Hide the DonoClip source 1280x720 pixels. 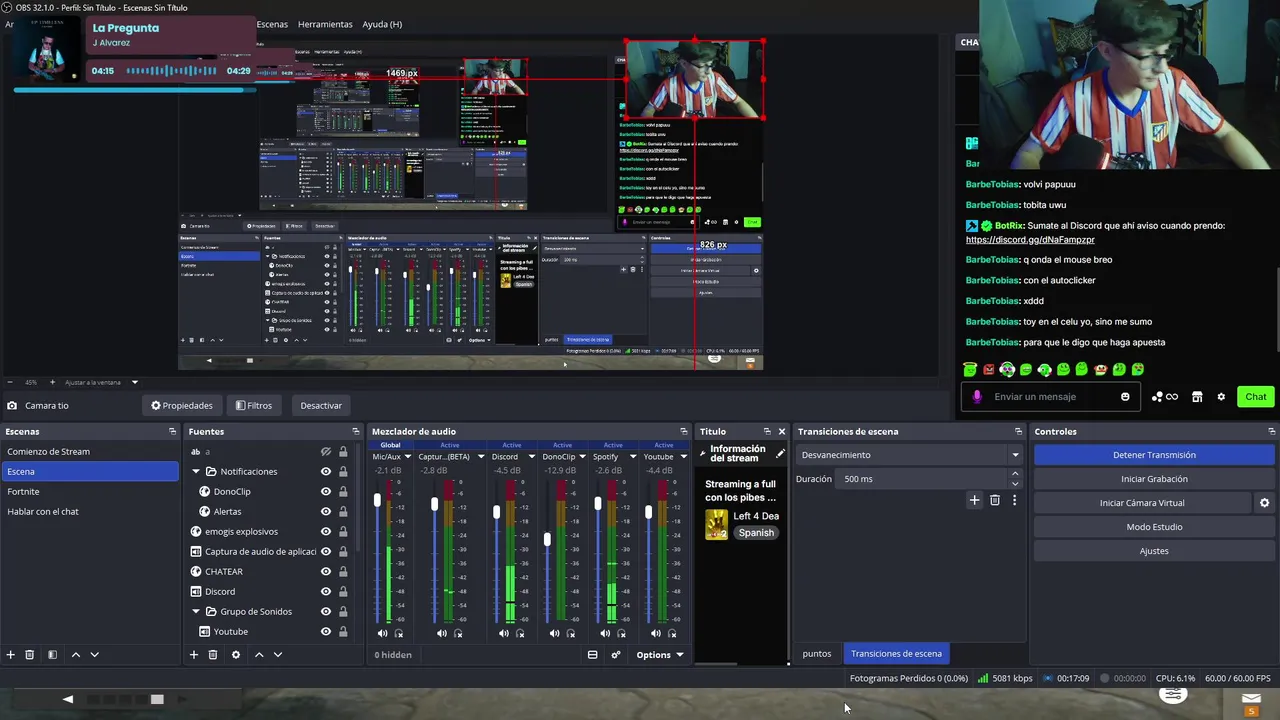click(x=325, y=492)
